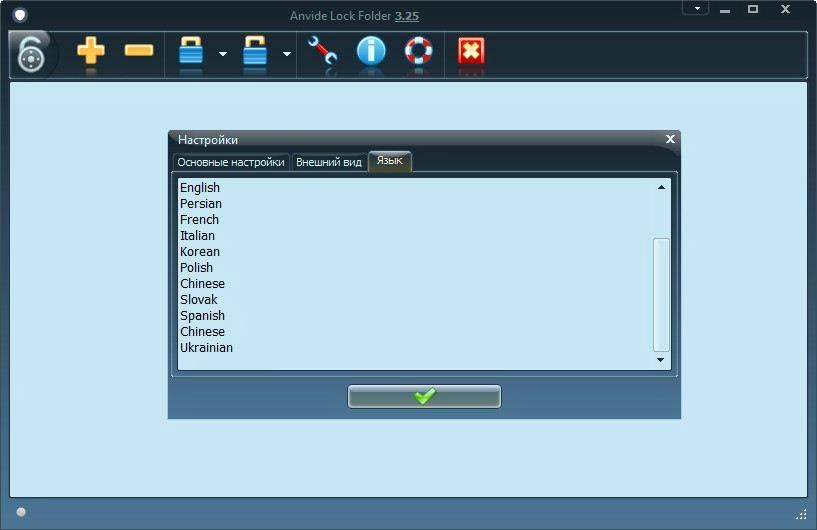The width and height of the screenshot is (817, 530).
Task: Select the Язык tab
Action: tap(390, 161)
